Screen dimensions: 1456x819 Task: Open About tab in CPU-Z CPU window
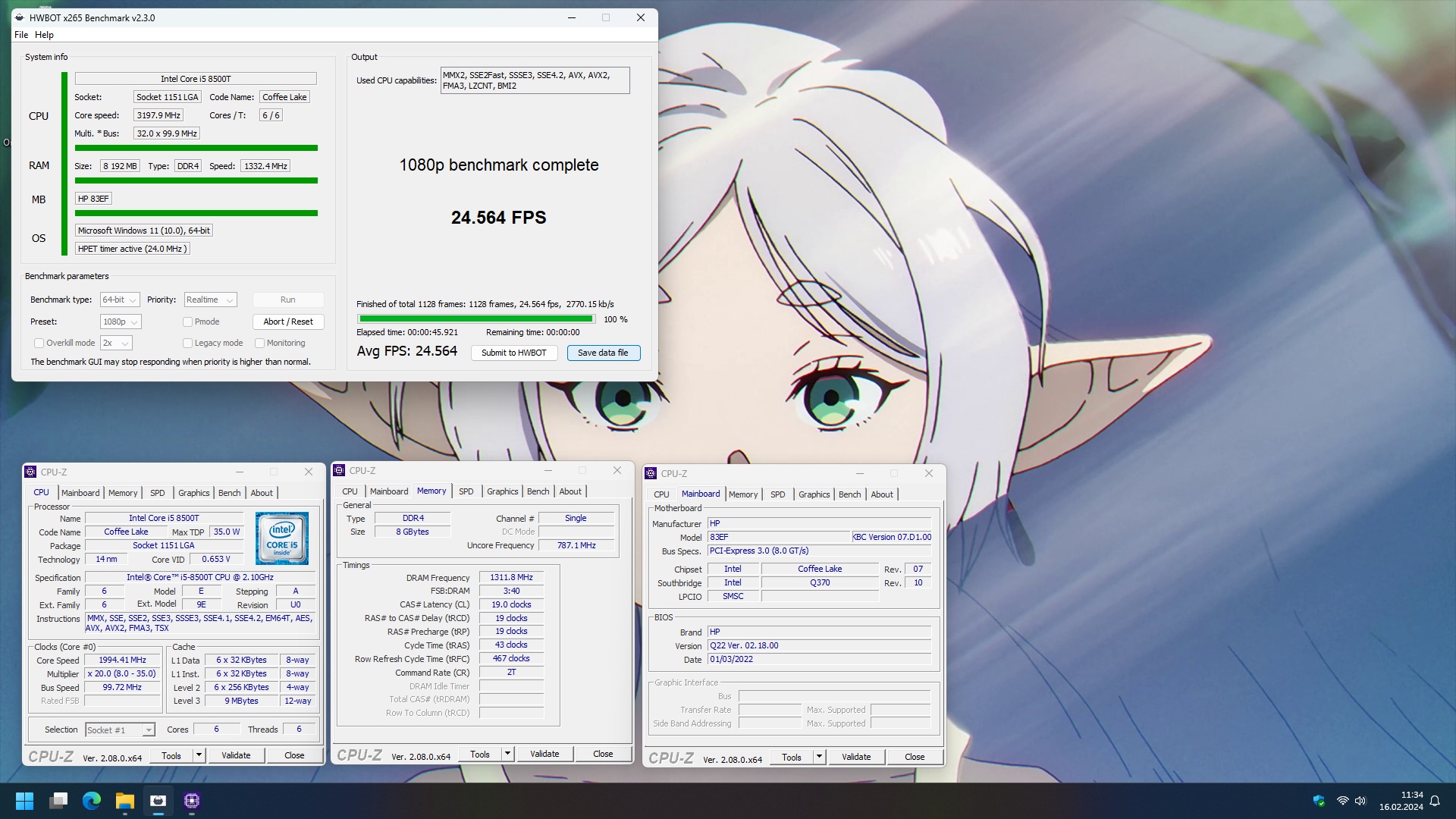click(262, 493)
